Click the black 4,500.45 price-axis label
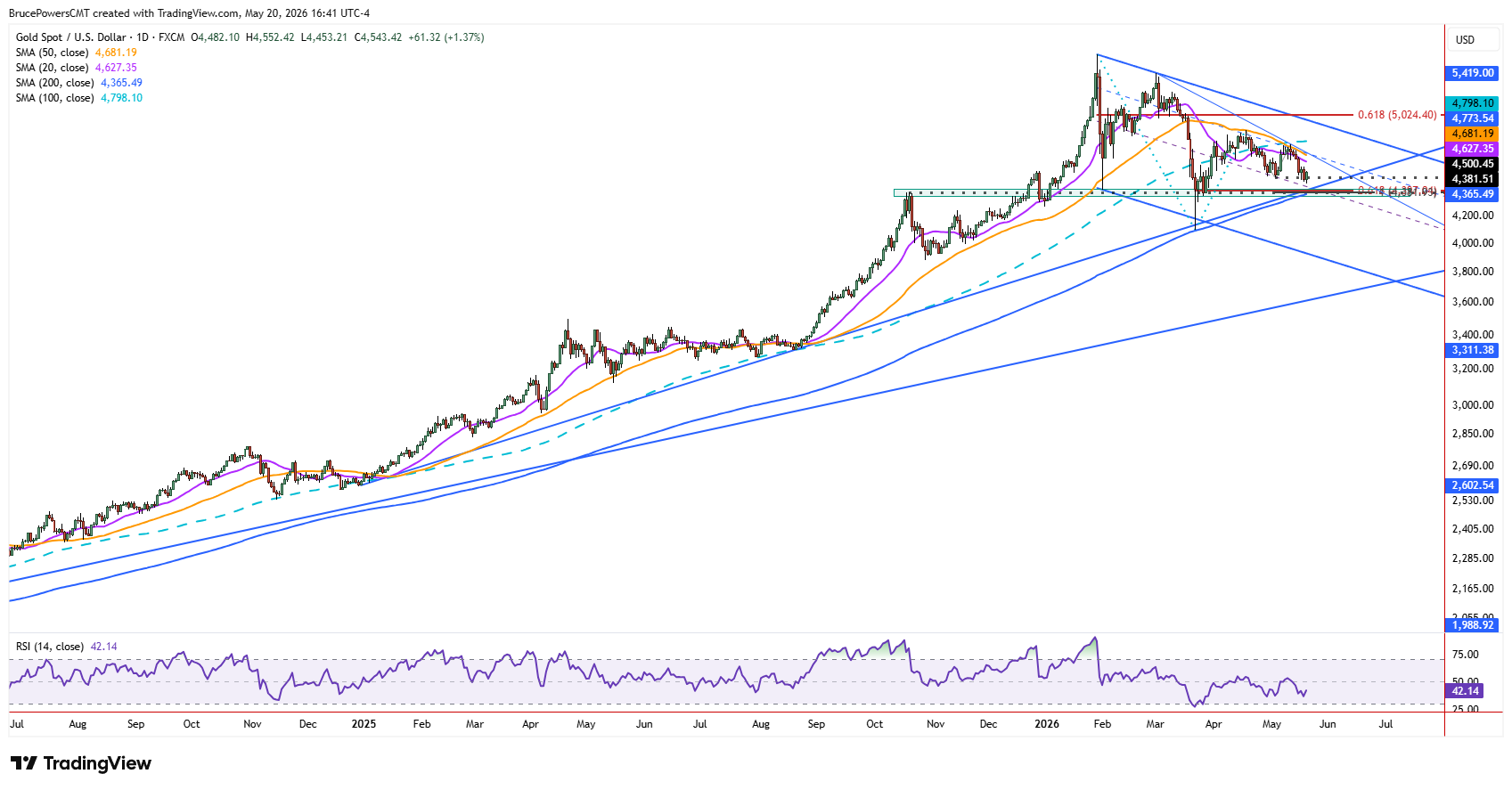This screenshot has height=790, width=1512. pos(1472,164)
